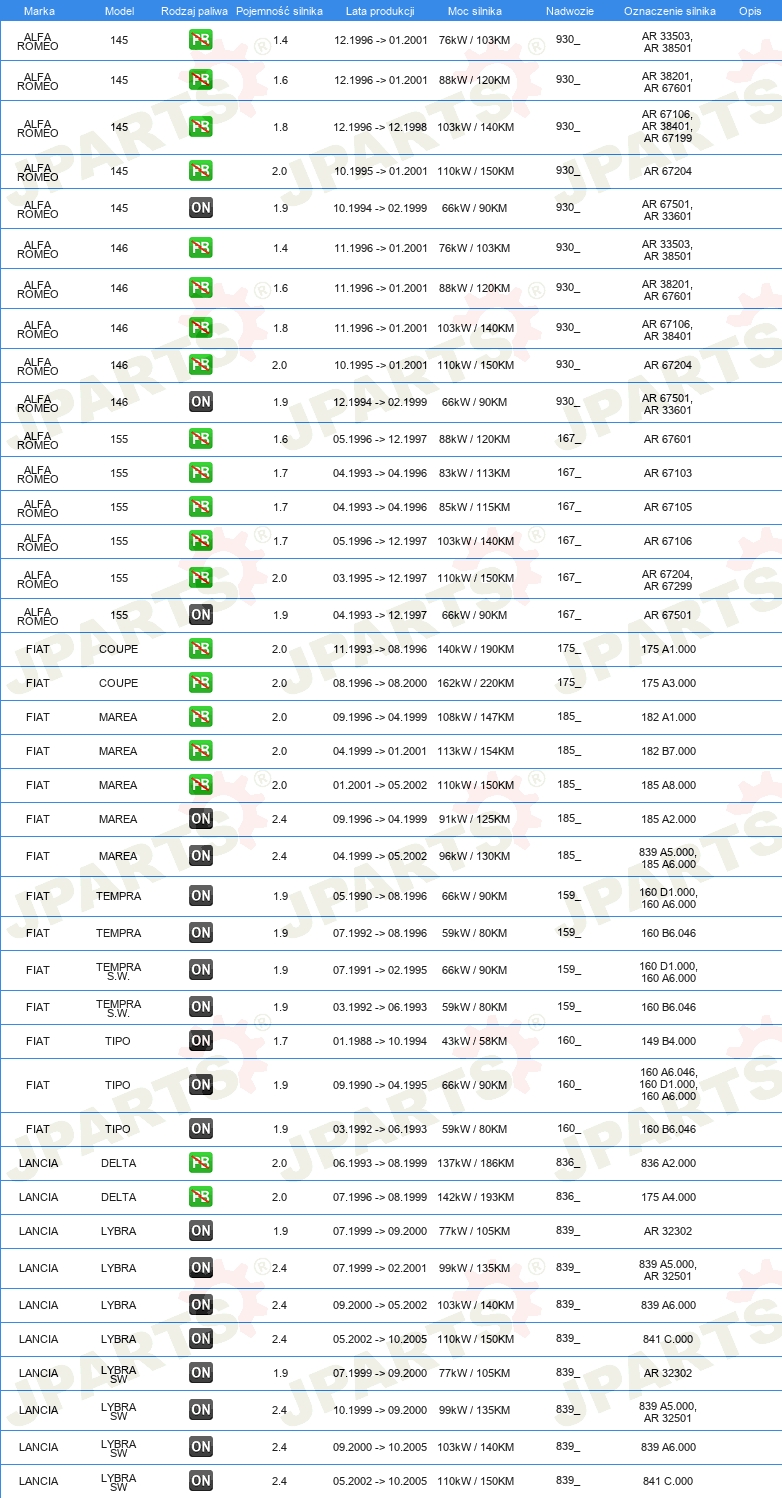Click the Oznaczenie silnika column header
Viewport: 782px width, 1498px height.
pyautogui.click(x=669, y=11)
